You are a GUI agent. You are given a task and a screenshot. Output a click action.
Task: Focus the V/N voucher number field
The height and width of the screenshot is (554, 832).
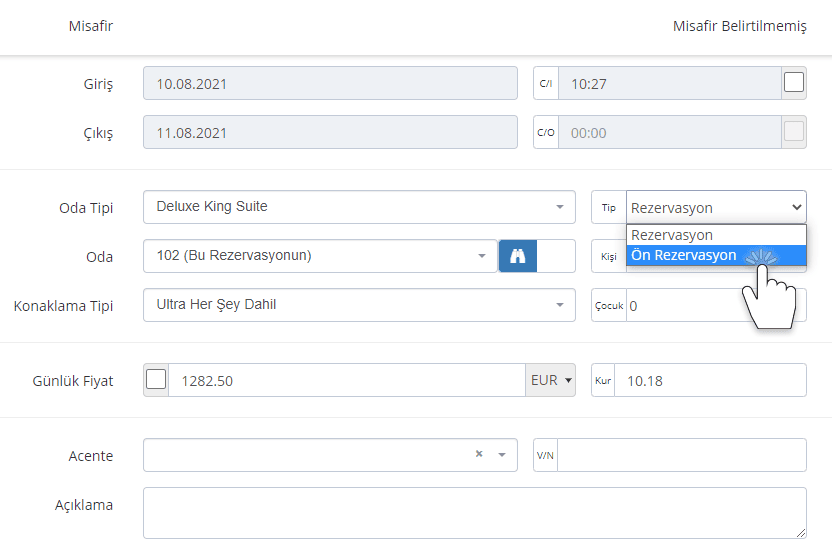682,455
